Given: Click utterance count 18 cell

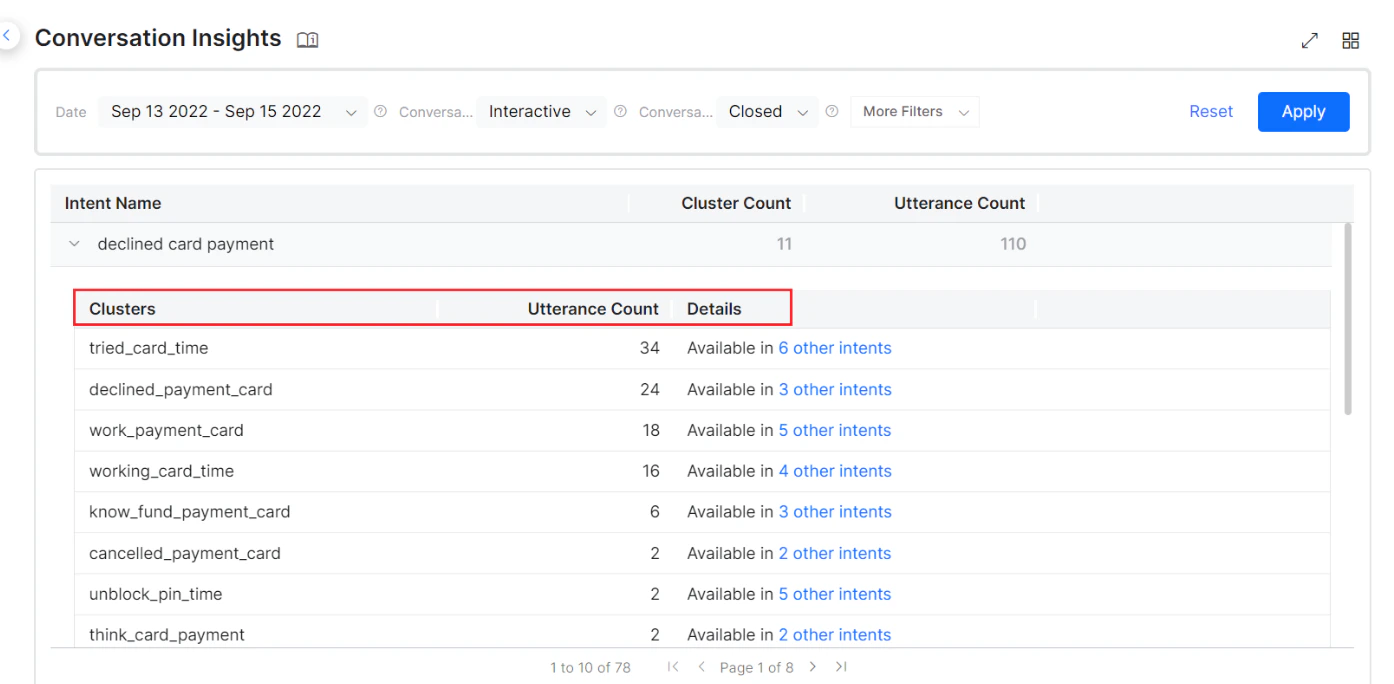Looking at the screenshot, I should pos(651,431).
